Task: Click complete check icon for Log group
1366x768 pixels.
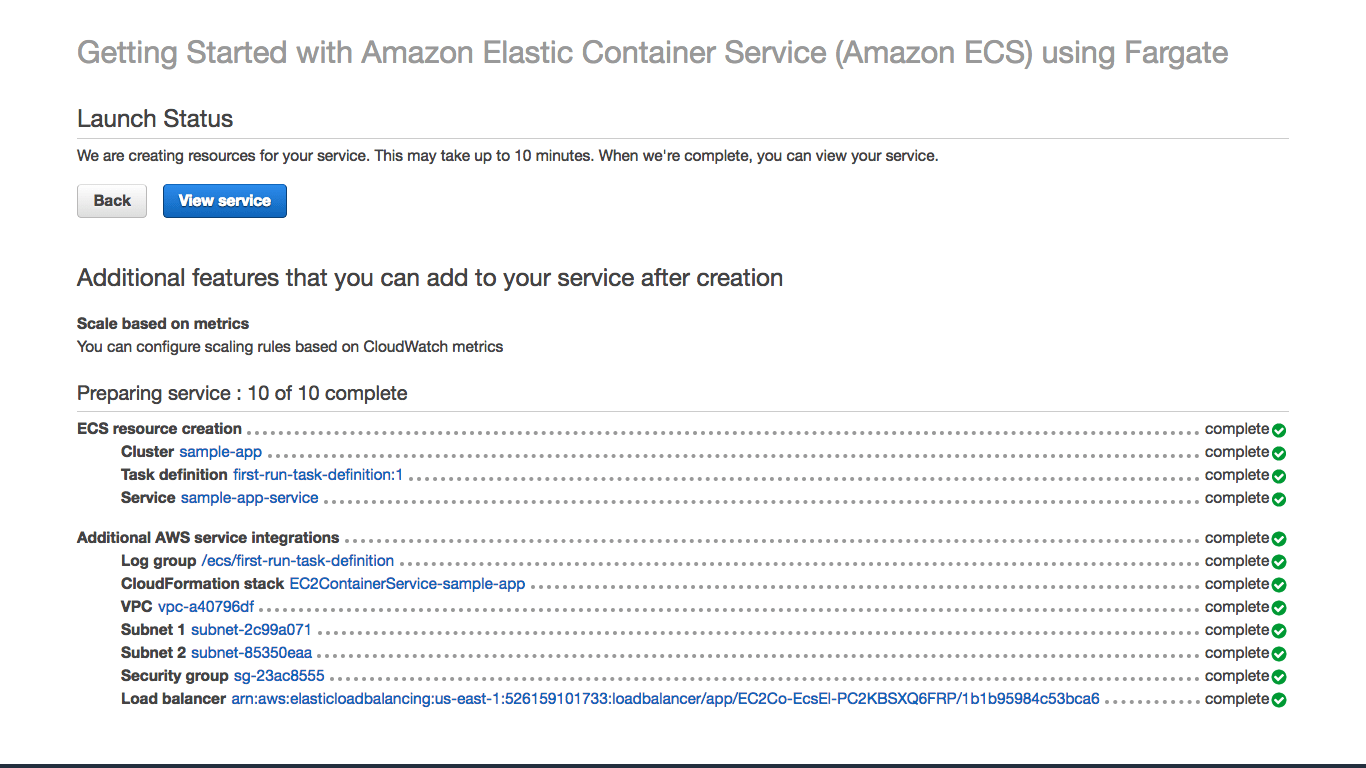Action: tap(1279, 562)
